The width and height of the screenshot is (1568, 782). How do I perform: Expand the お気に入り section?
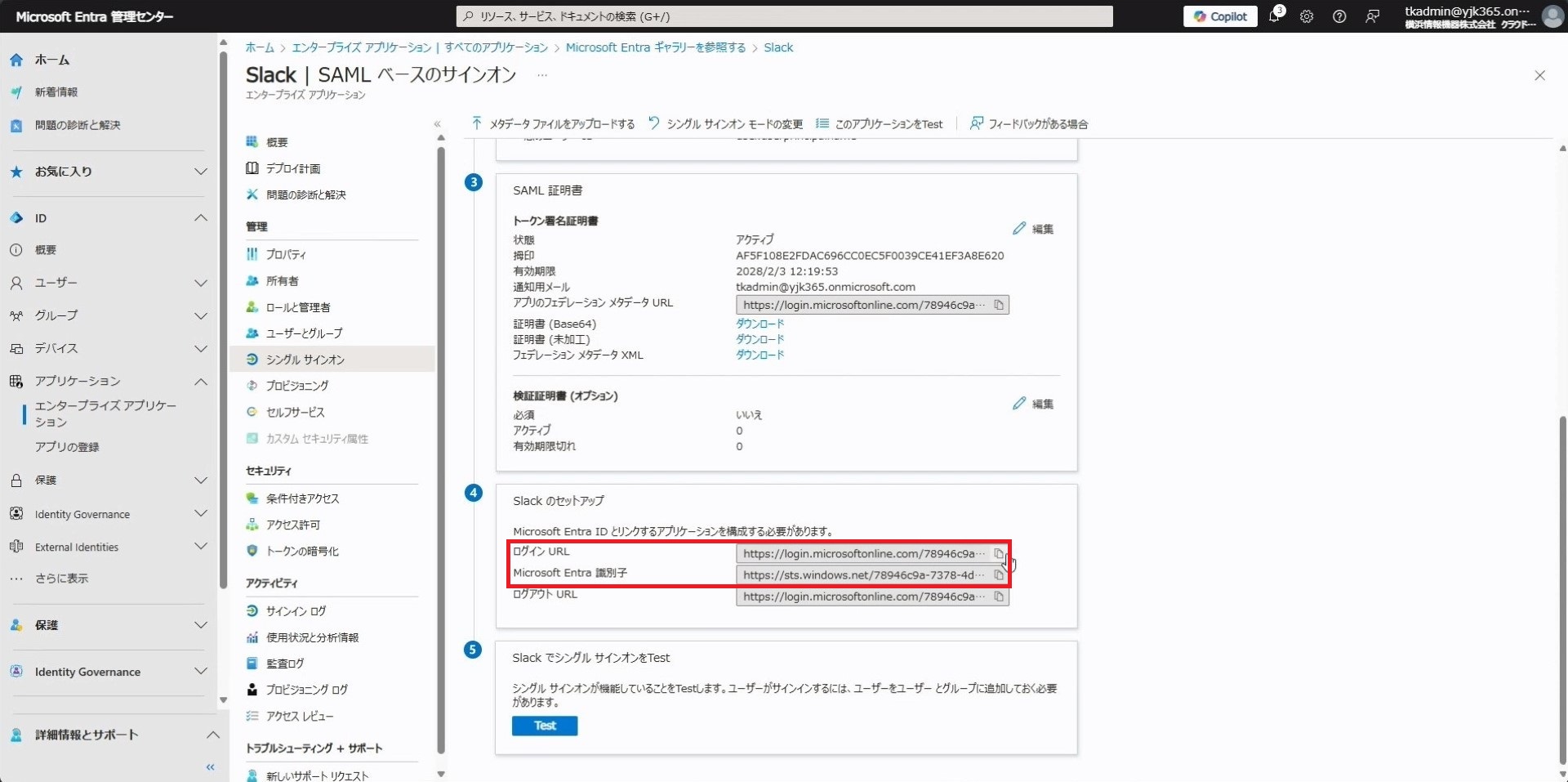tap(200, 172)
